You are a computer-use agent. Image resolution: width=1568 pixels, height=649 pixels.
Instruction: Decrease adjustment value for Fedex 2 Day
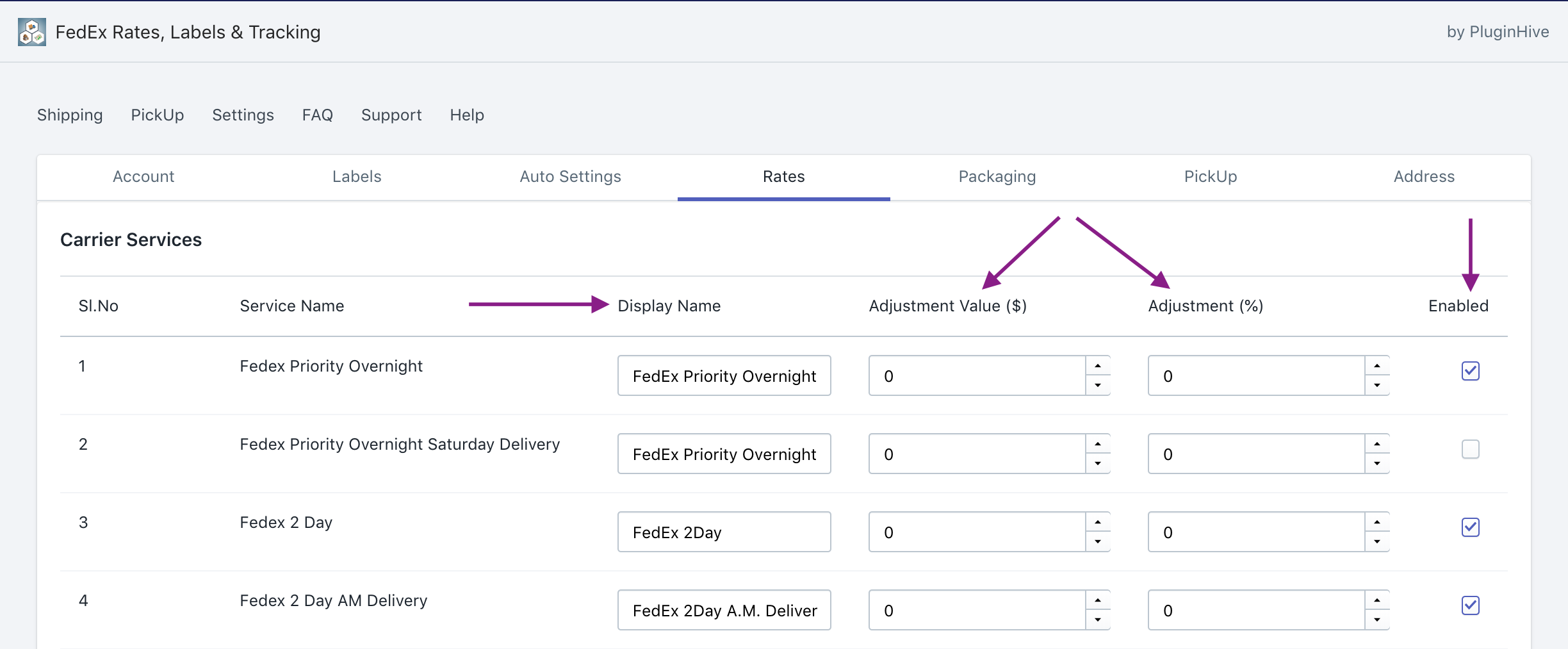click(x=1098, y=542)
